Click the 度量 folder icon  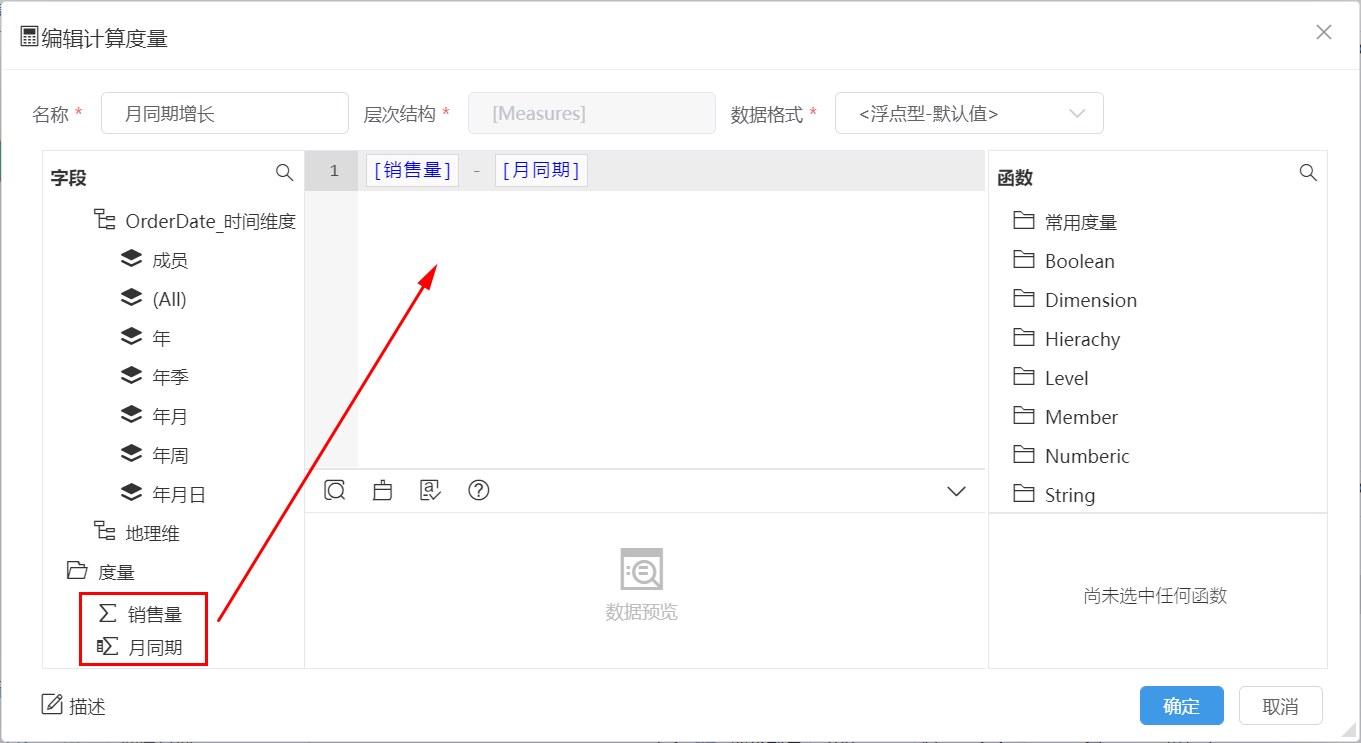(x=77, y=570)
